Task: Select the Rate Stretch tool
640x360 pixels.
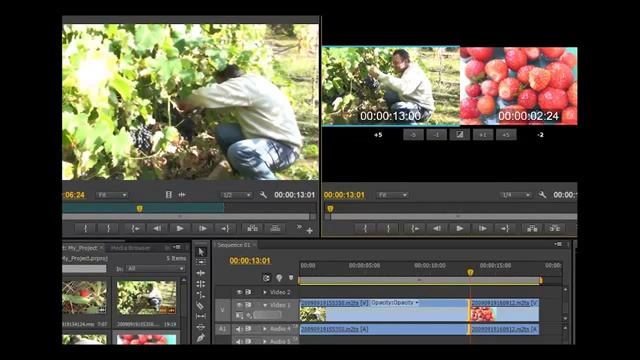Action: click(200, 294)
